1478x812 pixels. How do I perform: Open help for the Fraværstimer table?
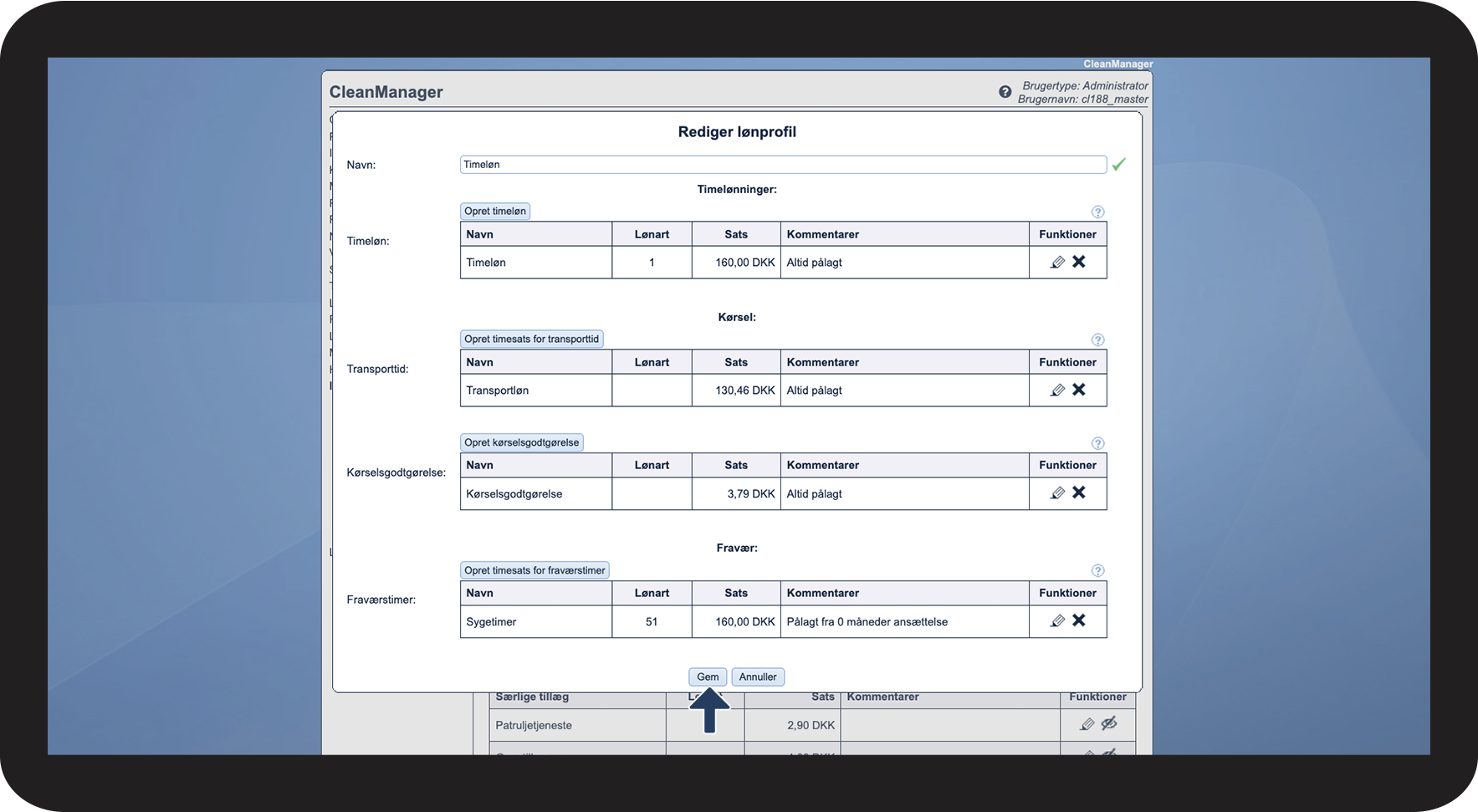point(1097,571)
